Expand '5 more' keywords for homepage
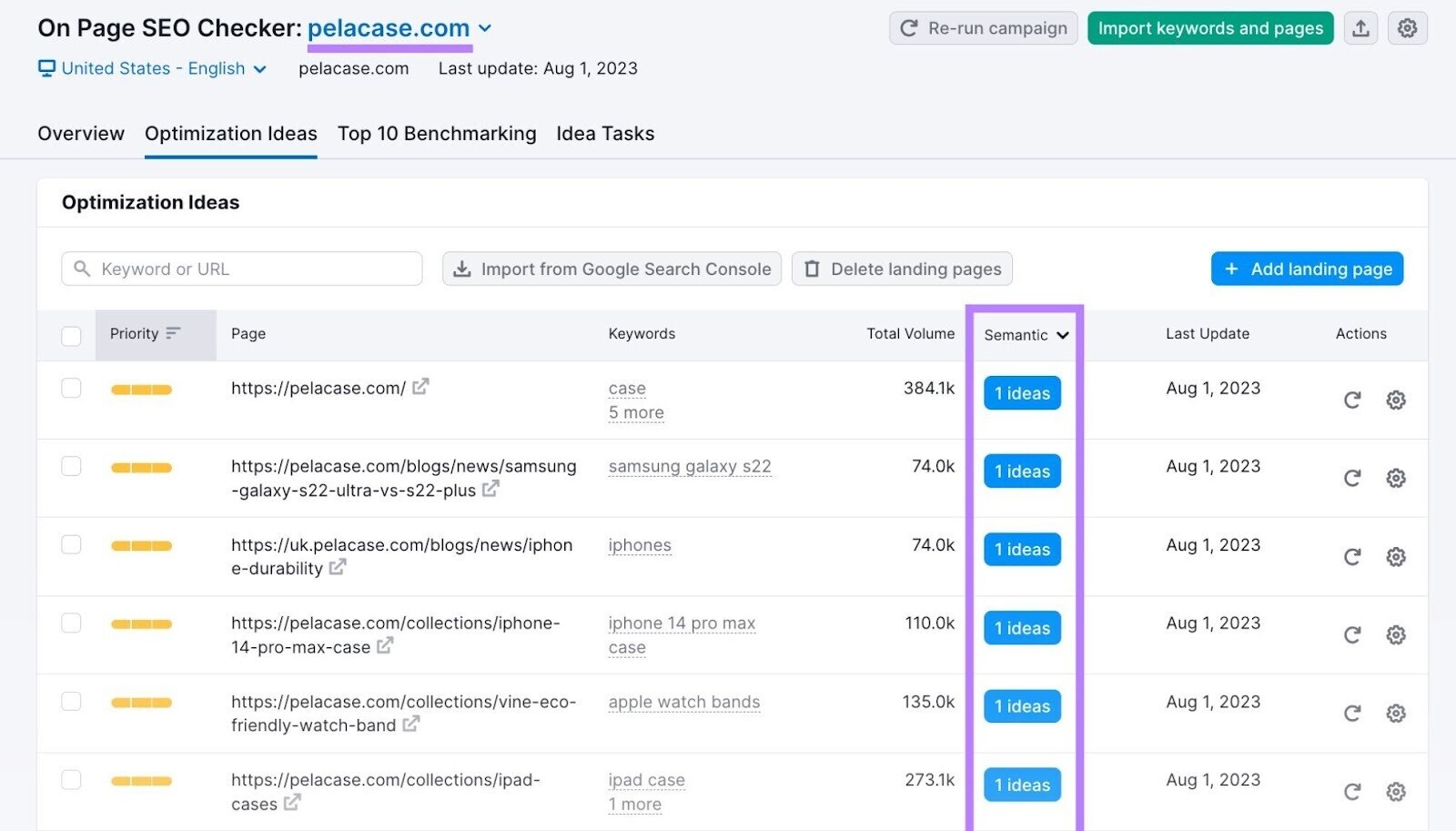Viewport: 1456px width, 831px height. pyautogui.click(x=636, y=412)
